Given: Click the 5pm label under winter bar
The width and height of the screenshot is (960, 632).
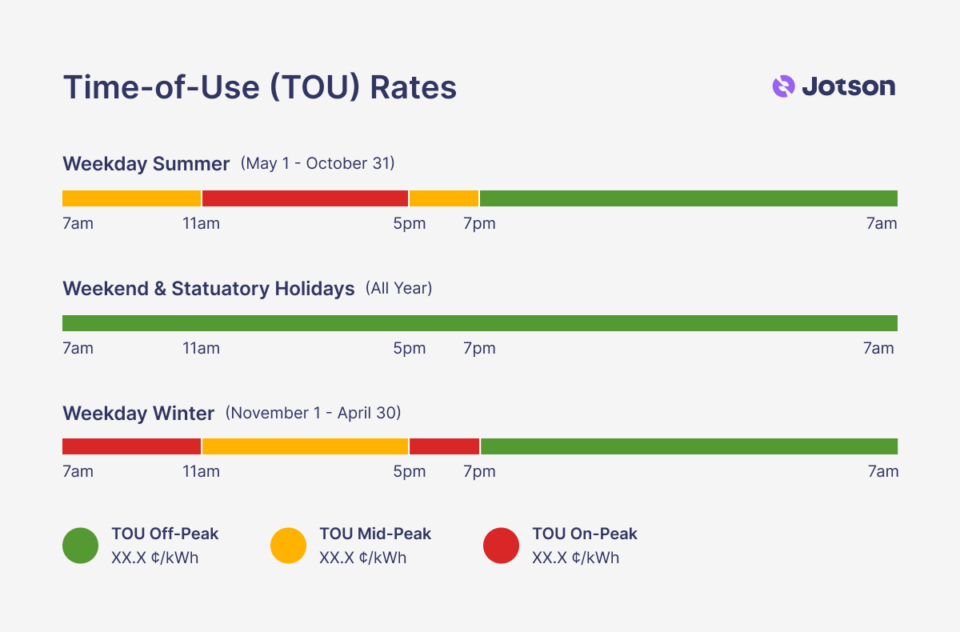Looking at the screenshot, I should (409, 471).
